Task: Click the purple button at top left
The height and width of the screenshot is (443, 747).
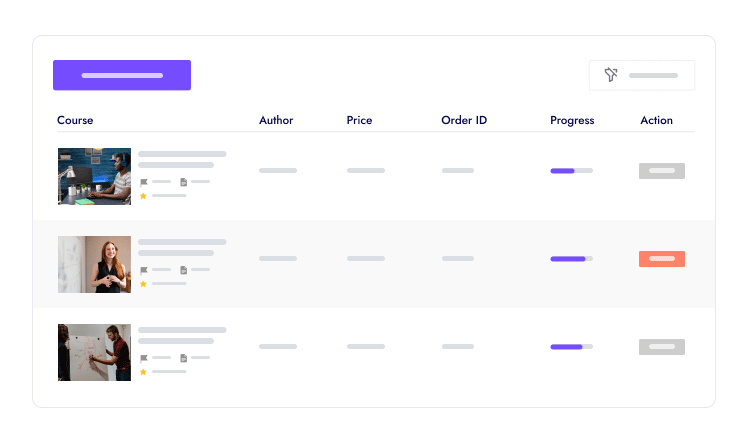Action: [122, 75]
